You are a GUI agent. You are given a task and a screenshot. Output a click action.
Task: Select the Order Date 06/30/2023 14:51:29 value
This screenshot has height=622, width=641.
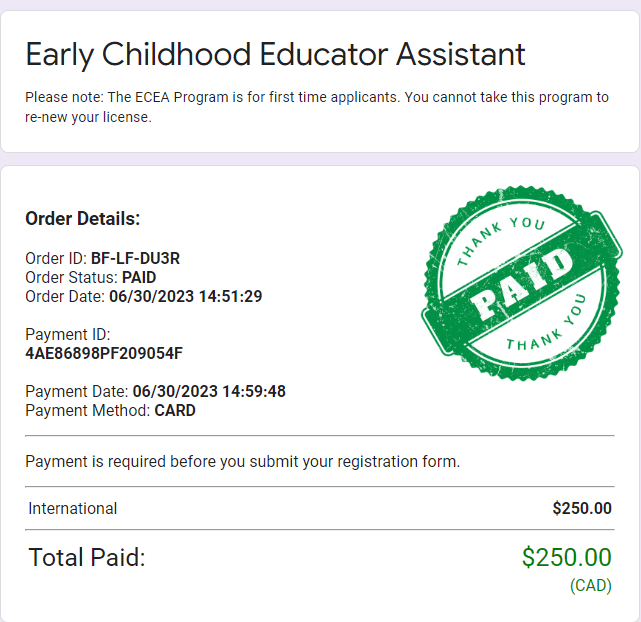186,296
